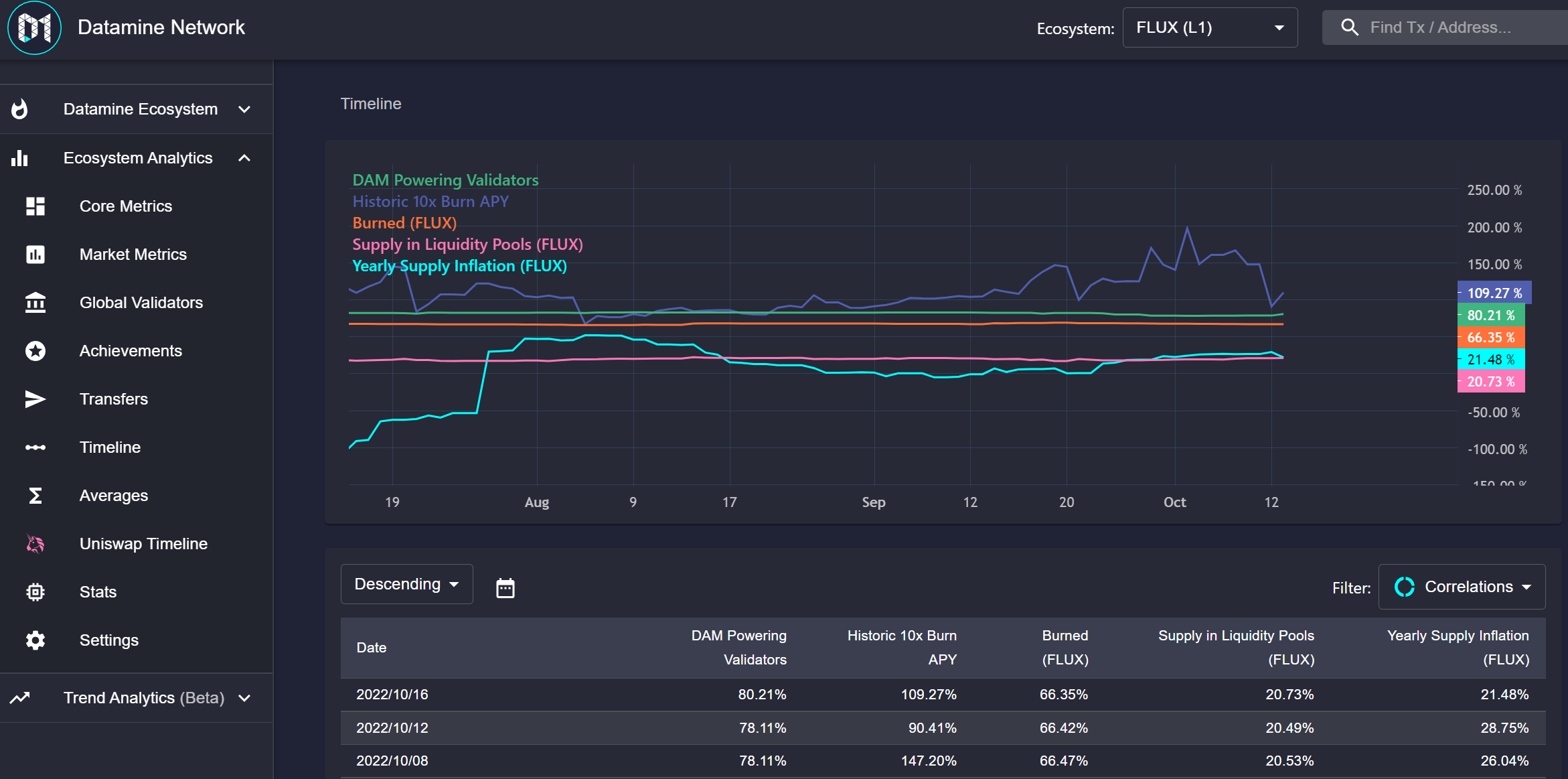This screenshot has height=779, width=1568.
Task: Click the flame icon beside Datamine Ecosystem
Action: pyautogui.click(x=20, y=109)
